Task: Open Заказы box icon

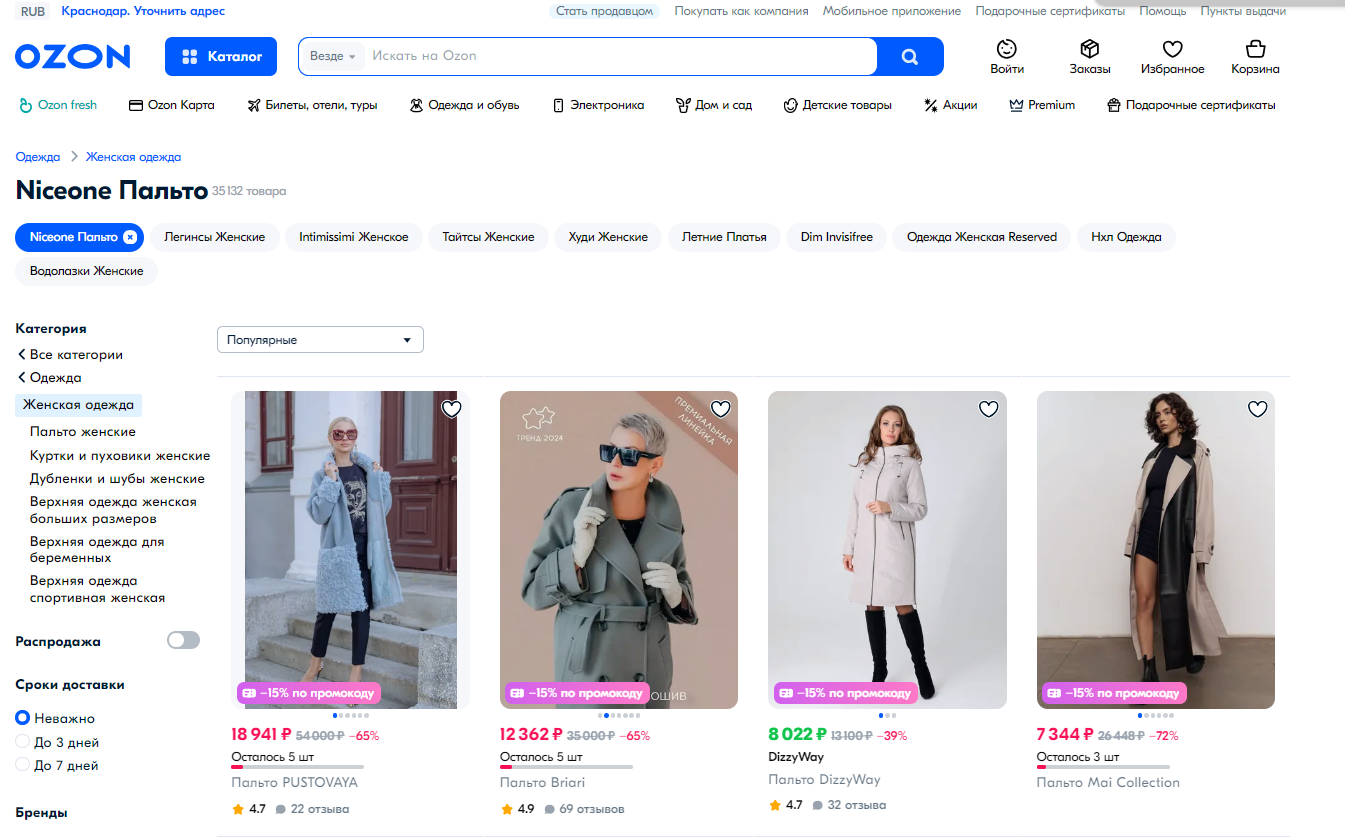Action: coord(1090,49)
